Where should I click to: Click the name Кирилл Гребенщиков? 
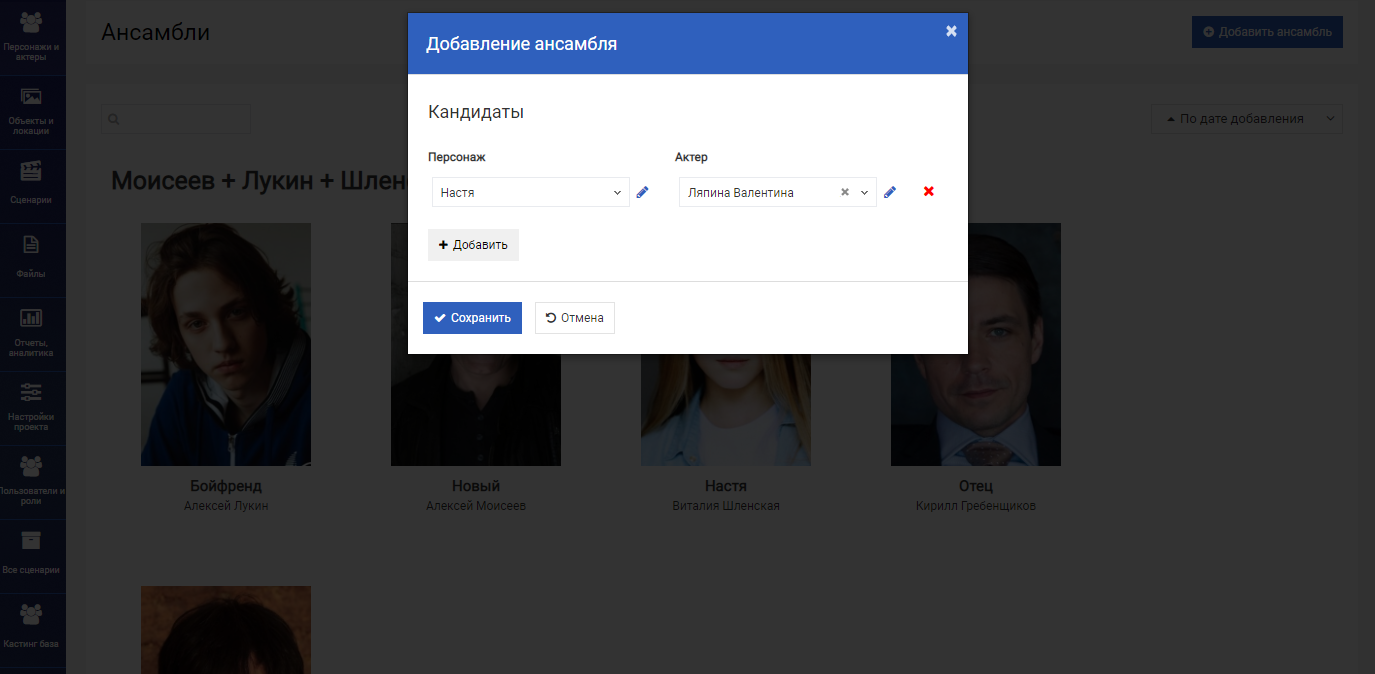tap(976, 506)
